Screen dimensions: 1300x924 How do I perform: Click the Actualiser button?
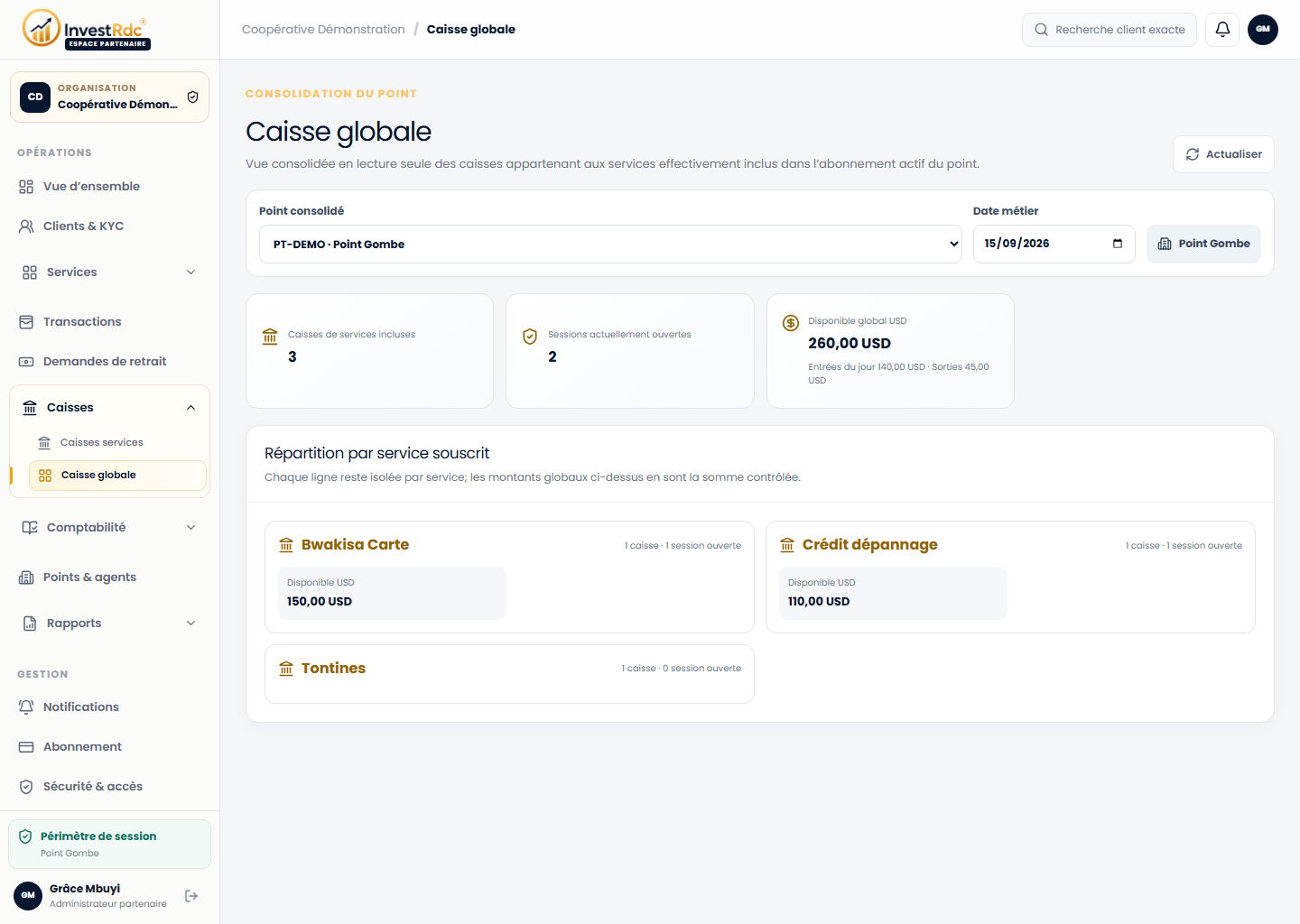[x=1223, y=154]
